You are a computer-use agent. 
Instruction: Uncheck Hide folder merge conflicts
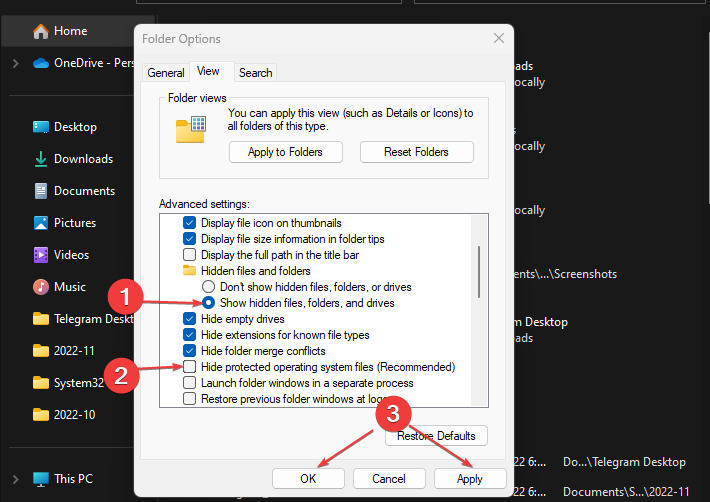[189, 351]
